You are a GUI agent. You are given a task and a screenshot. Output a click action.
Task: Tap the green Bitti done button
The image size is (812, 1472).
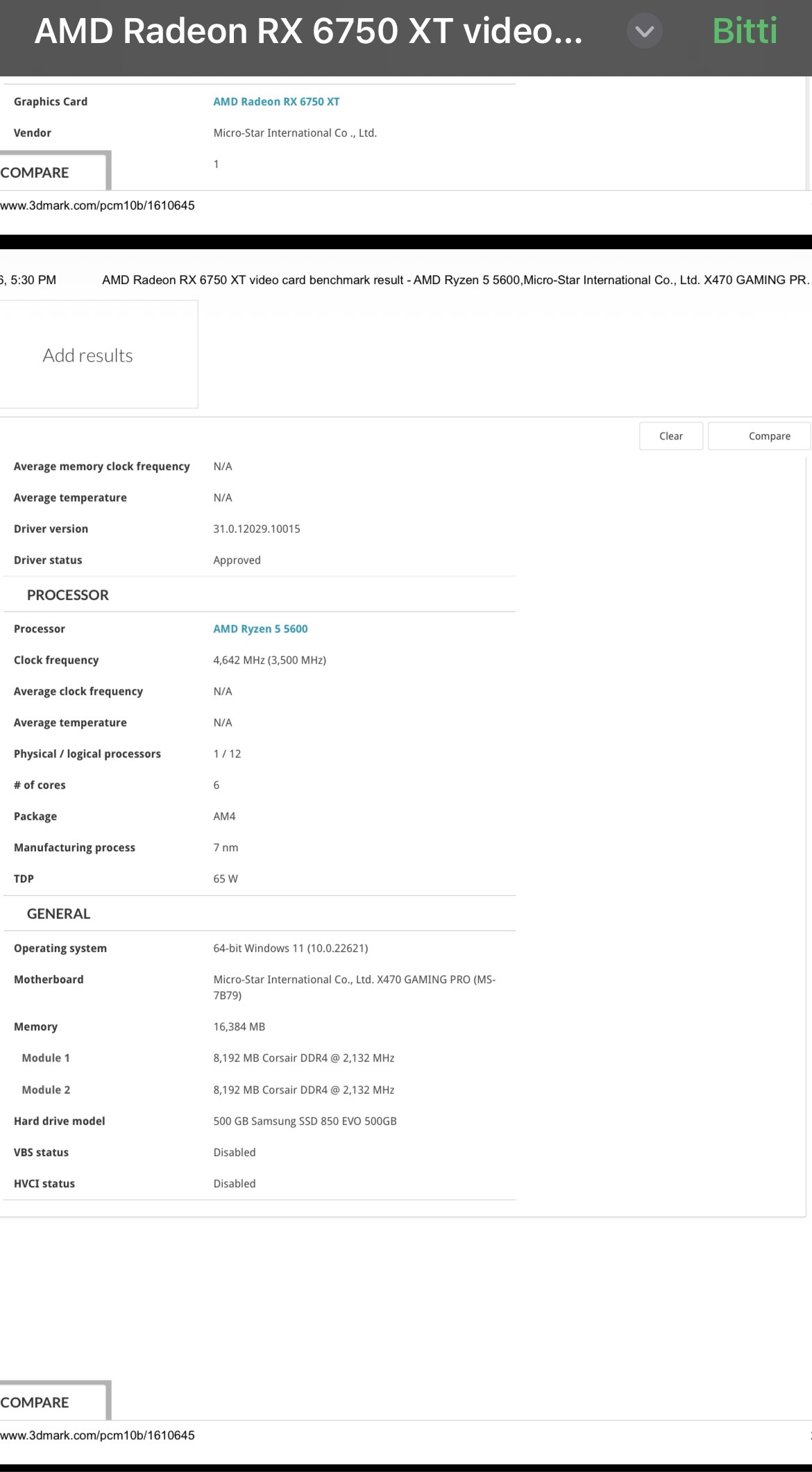coord(745,31)
